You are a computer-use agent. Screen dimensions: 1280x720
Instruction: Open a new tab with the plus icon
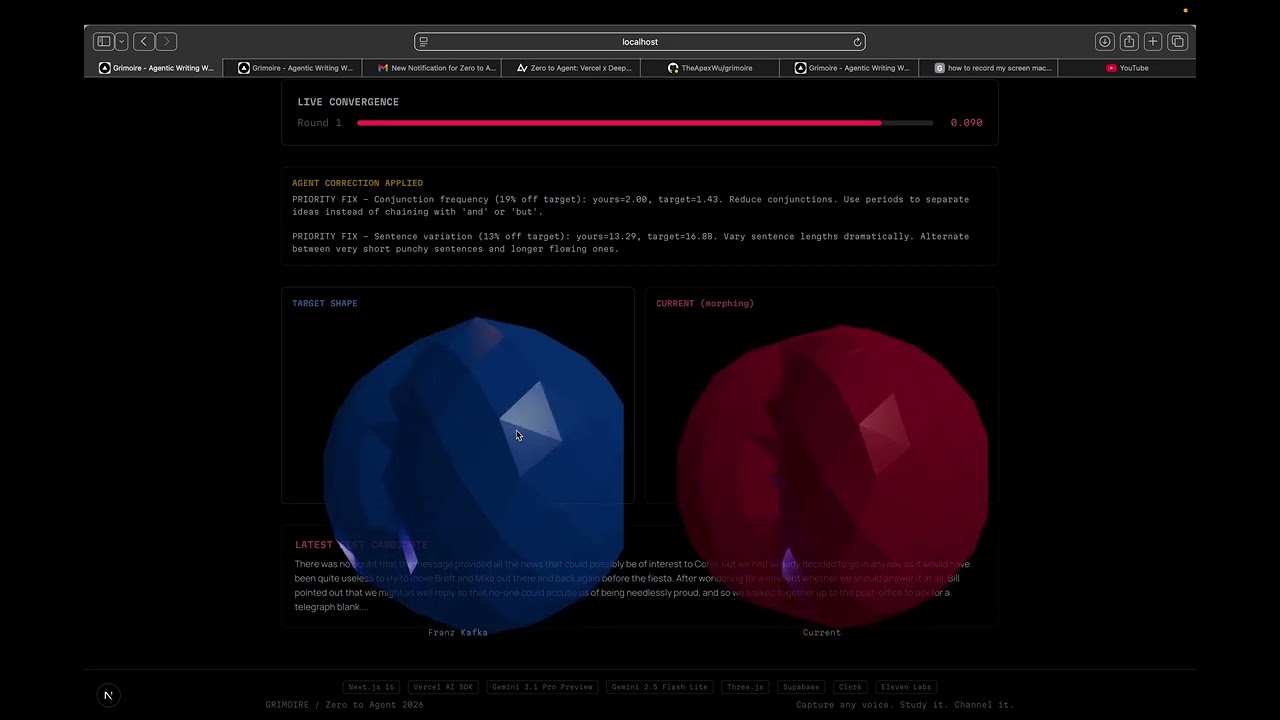pyautogui.click(x=1153, y=42)
